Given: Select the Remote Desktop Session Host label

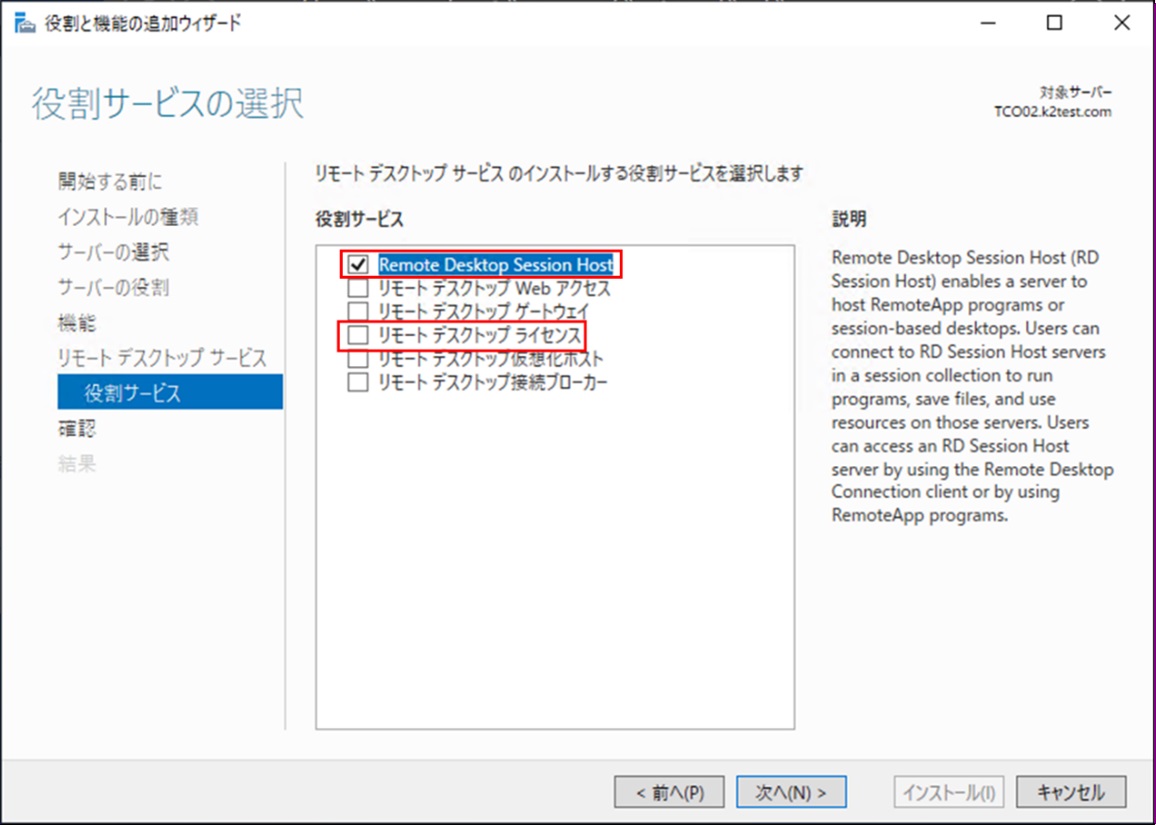Looking at the screenshot, I should pyautogui.click(x=495, y=265).
